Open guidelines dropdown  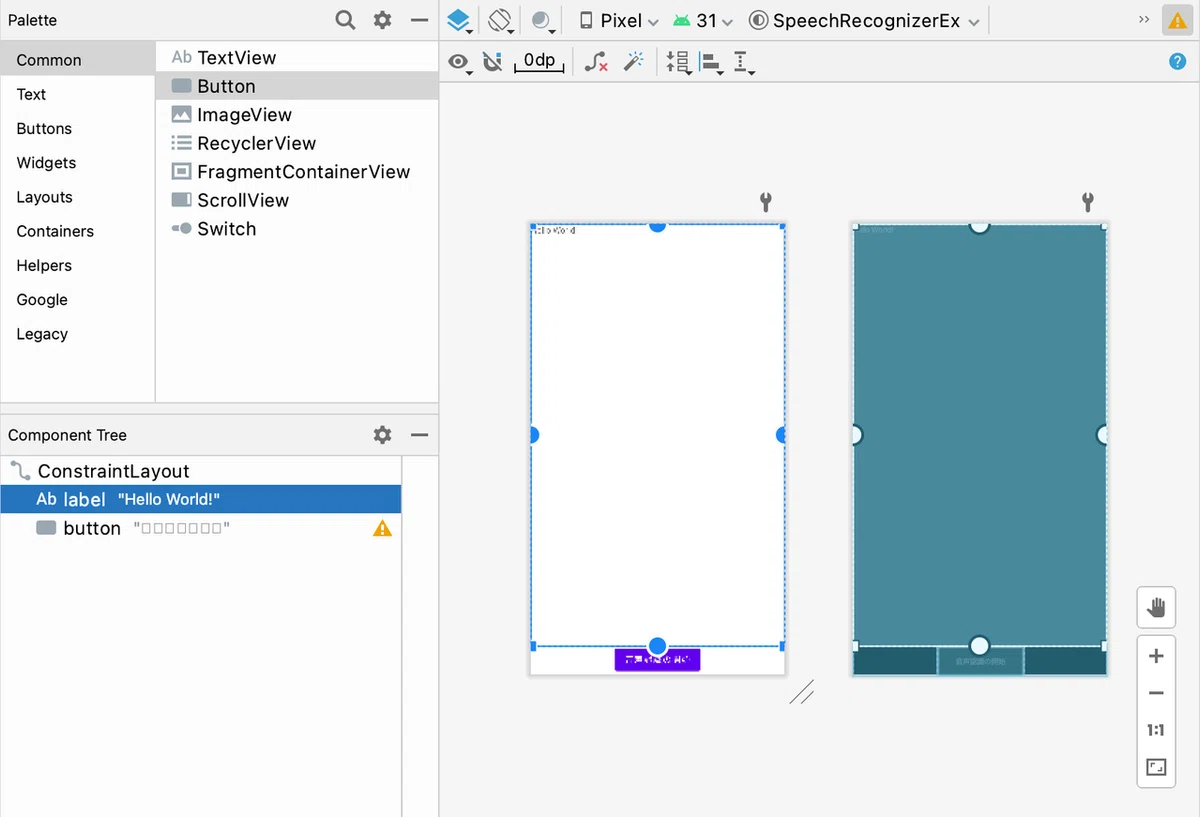[744, 63]
